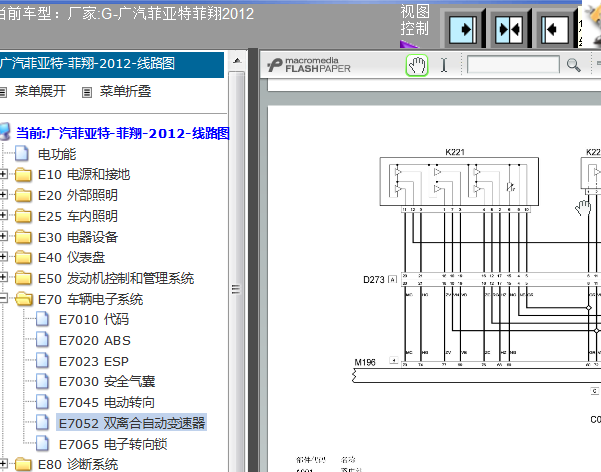Open the E7052 双离合自动变速器 page
The height and width of the screenshot is (472, 601).
tap(131, 423)
